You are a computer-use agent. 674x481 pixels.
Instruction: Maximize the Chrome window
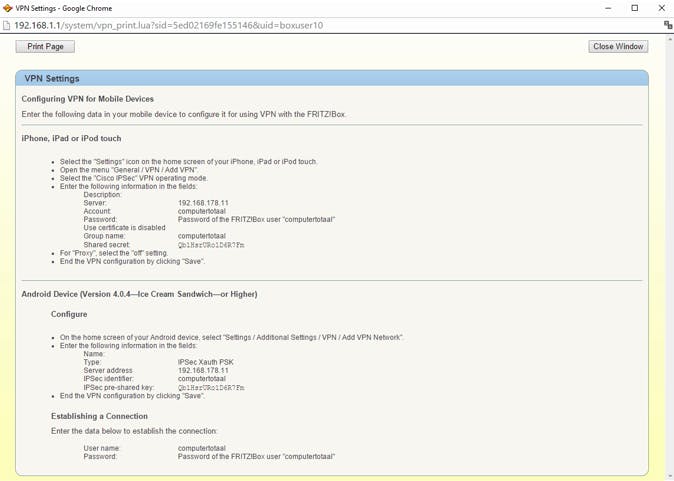(x=634, y=8)
